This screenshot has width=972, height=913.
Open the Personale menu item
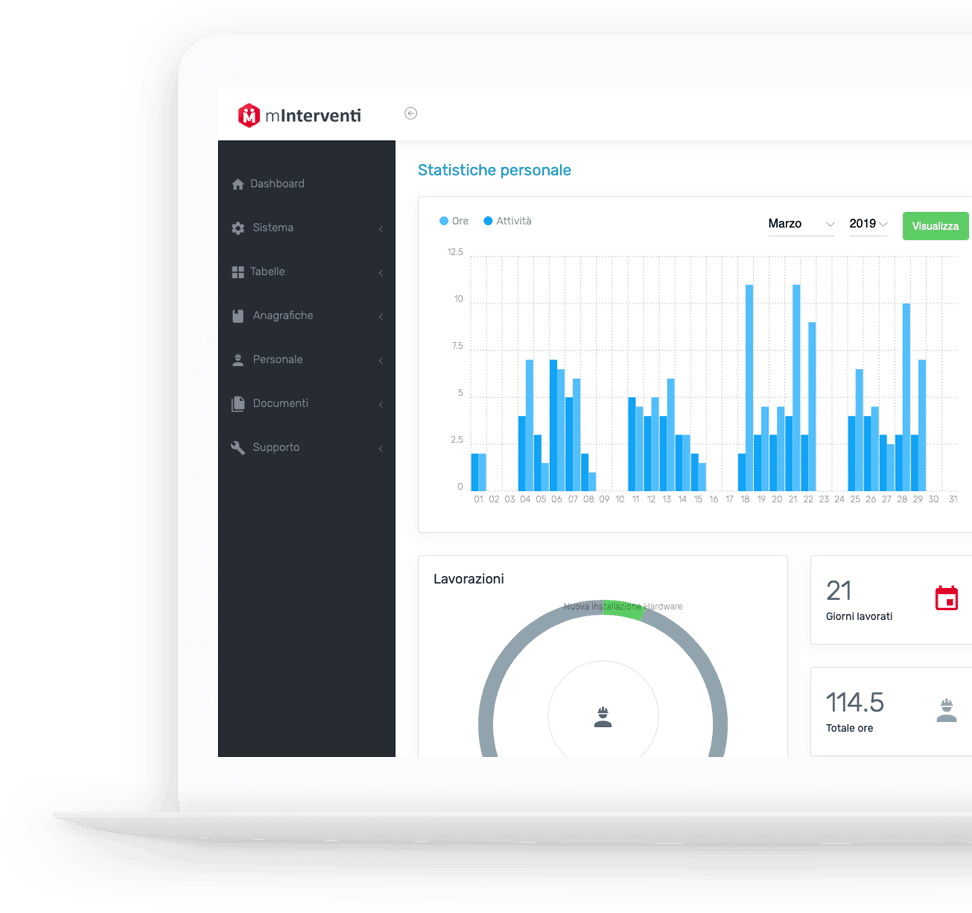pyautogui.click(x=306, y=360)
